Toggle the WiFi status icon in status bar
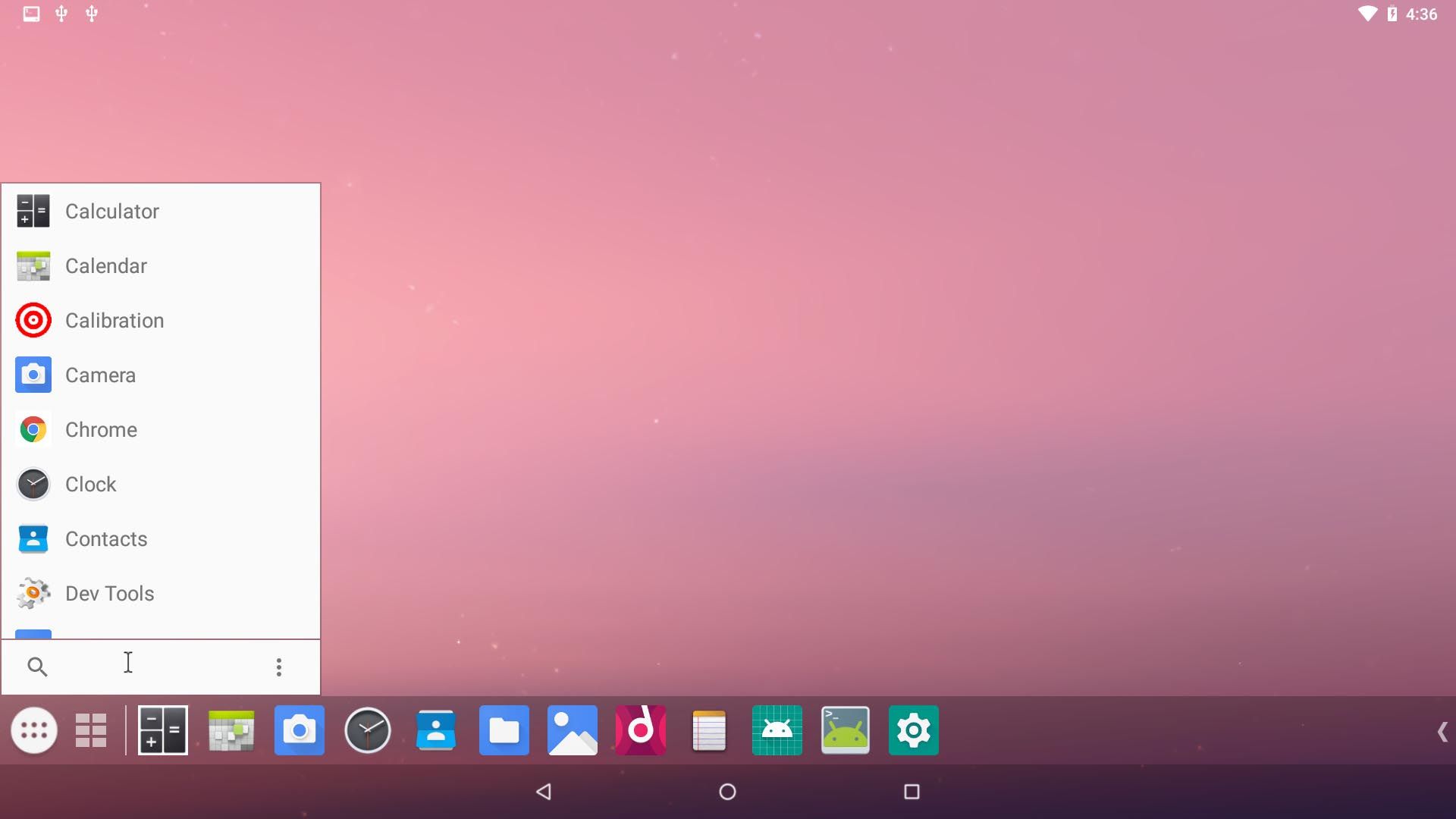The height and width of the screenshot is (819, 1456). point(1372,13)
